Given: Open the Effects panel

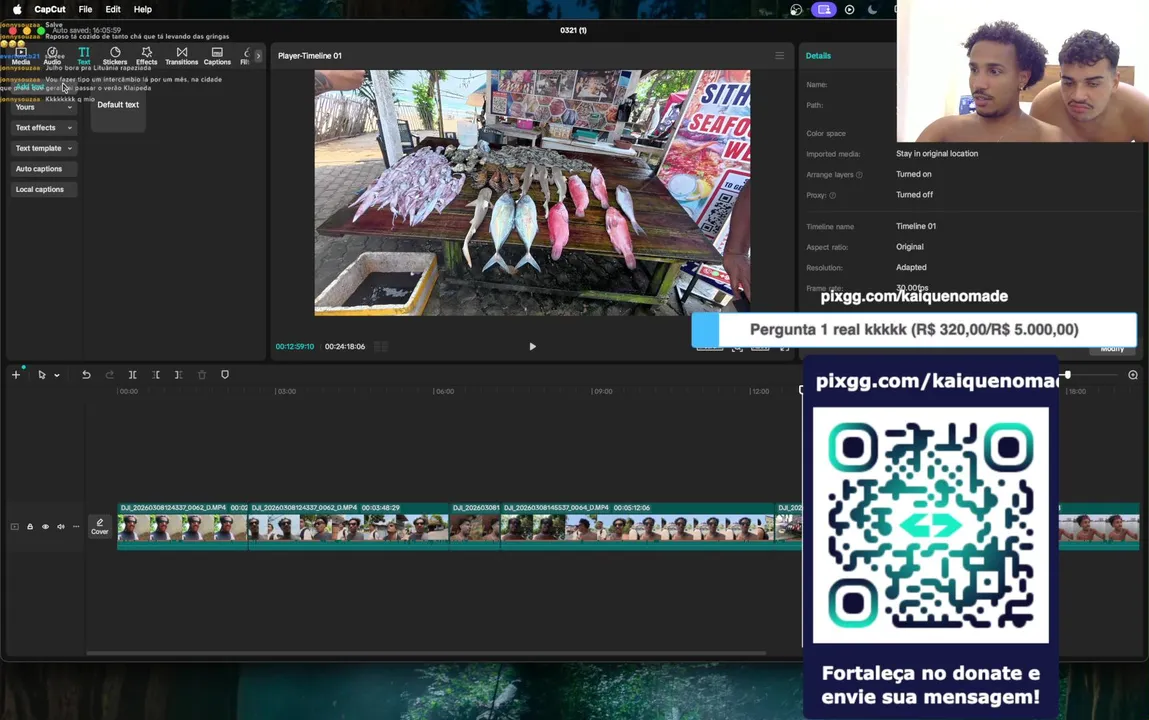Looking at the screenshot, I should click(x=147, y=56).
